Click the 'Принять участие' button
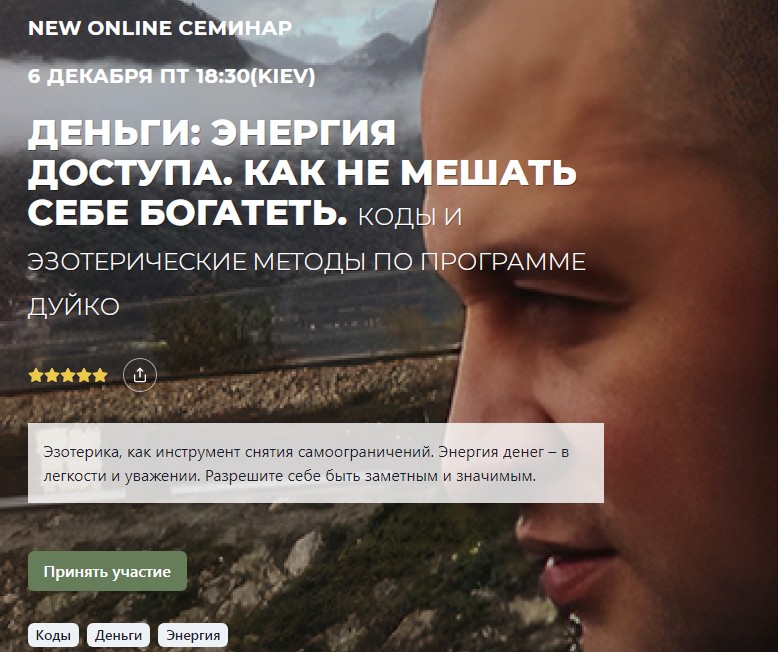 tap(107, 571)
